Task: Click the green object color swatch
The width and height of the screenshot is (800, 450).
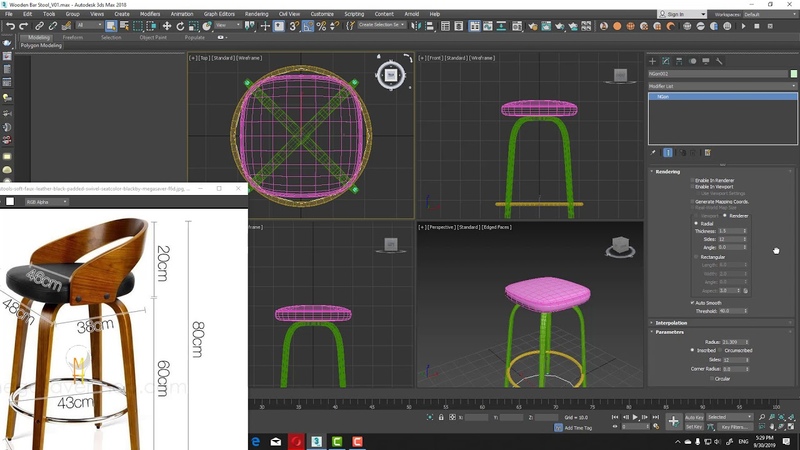Action: pyautogui.click(x=792, y=74)
